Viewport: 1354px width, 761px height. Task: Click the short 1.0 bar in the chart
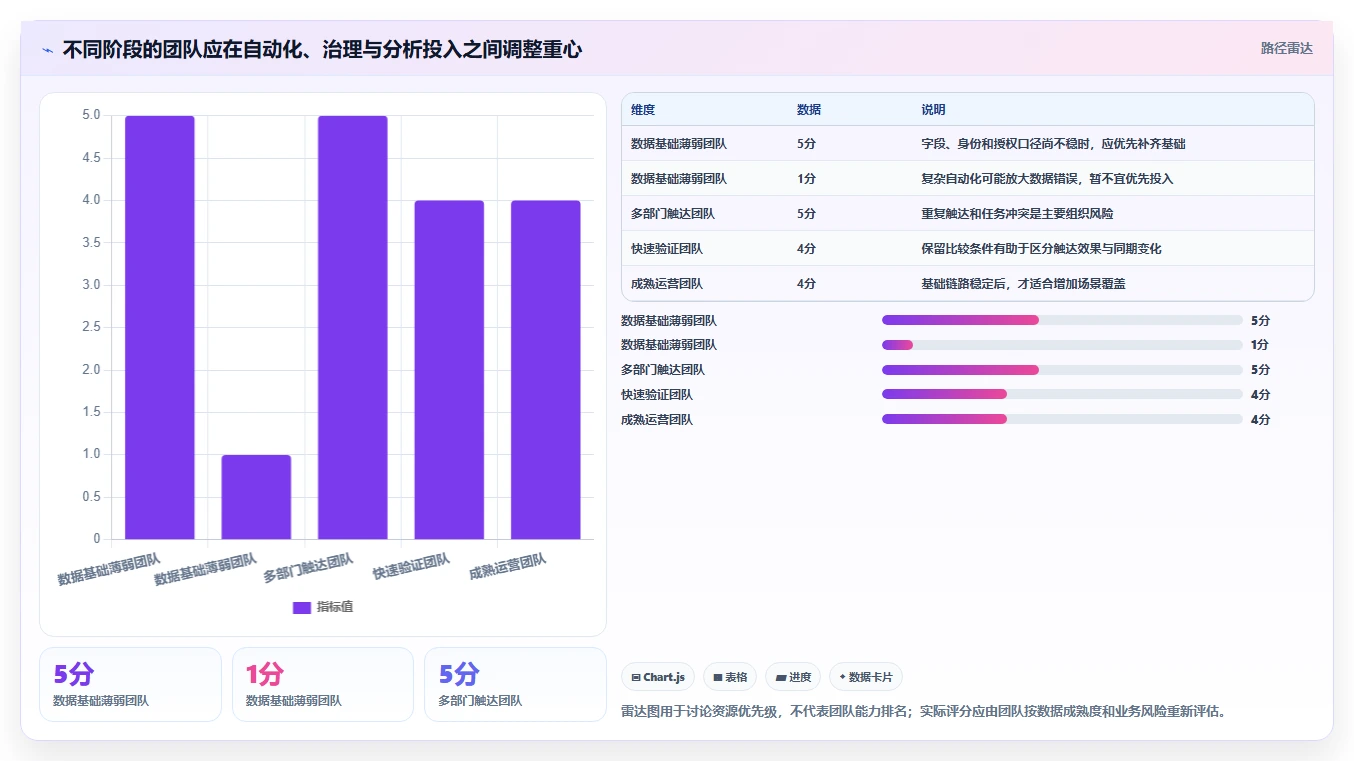pos(256,497)
